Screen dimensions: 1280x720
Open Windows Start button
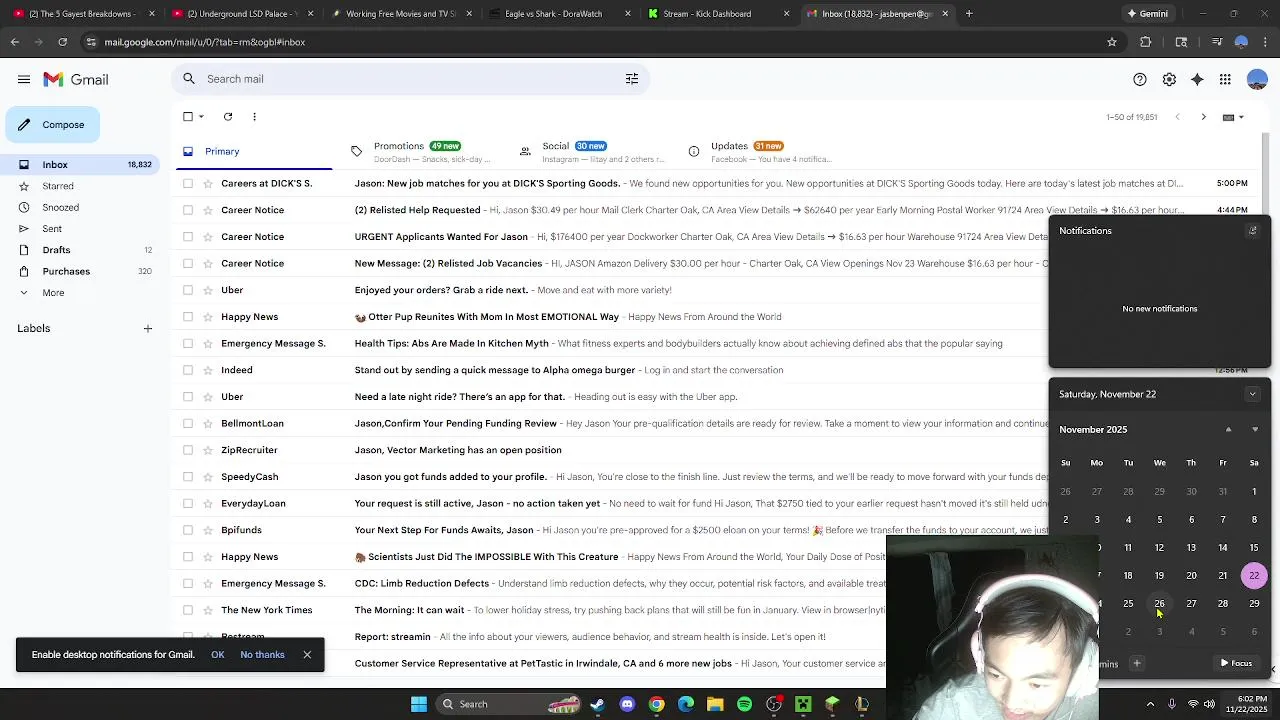419,704
